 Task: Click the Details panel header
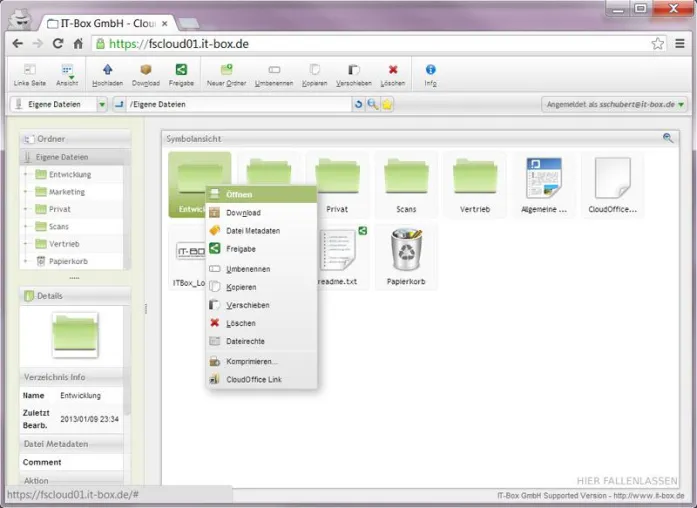(x=75, y=296)
